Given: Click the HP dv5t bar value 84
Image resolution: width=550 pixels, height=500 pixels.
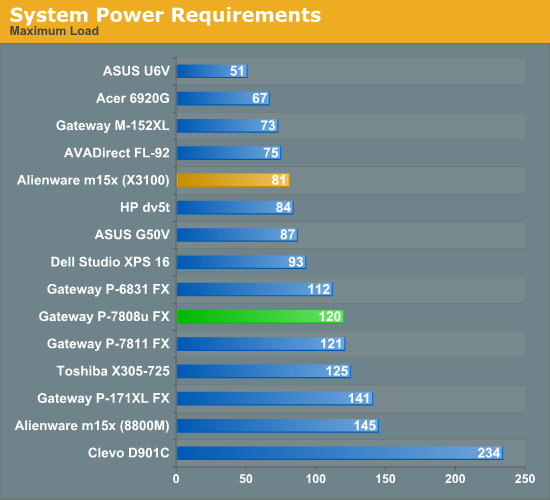Looking at the screenshot, I should 283,207.
